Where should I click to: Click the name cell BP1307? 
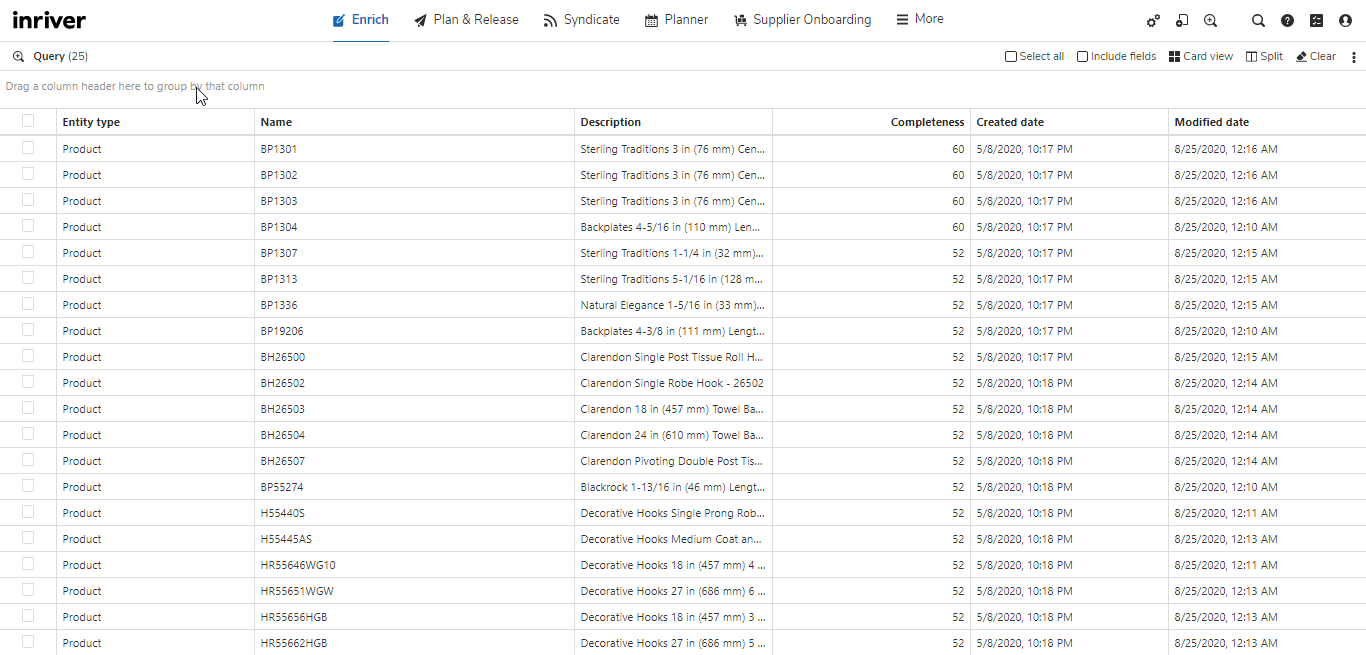[x=414, y=253]
